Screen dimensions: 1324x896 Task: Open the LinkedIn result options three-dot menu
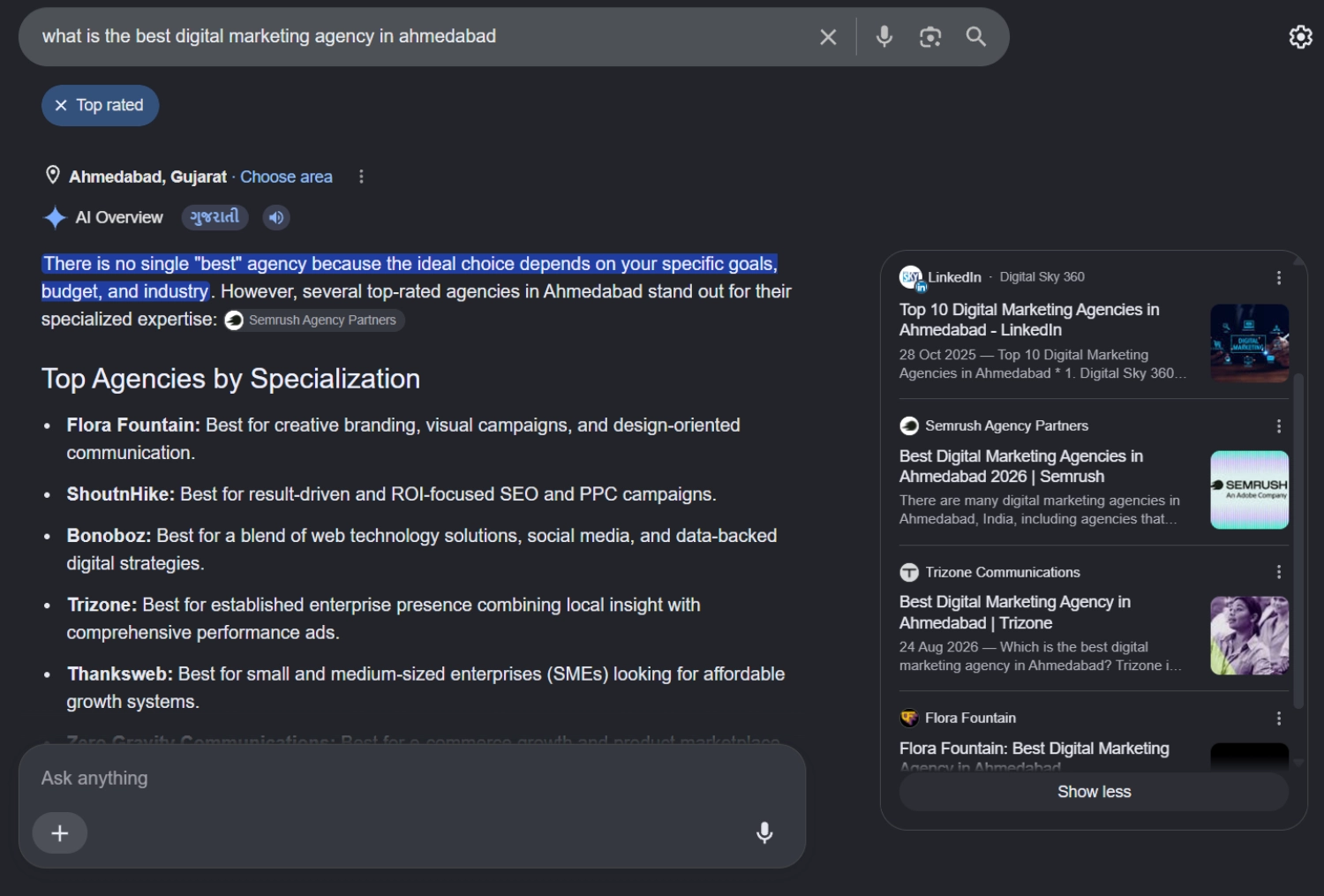pos(1278,278)
